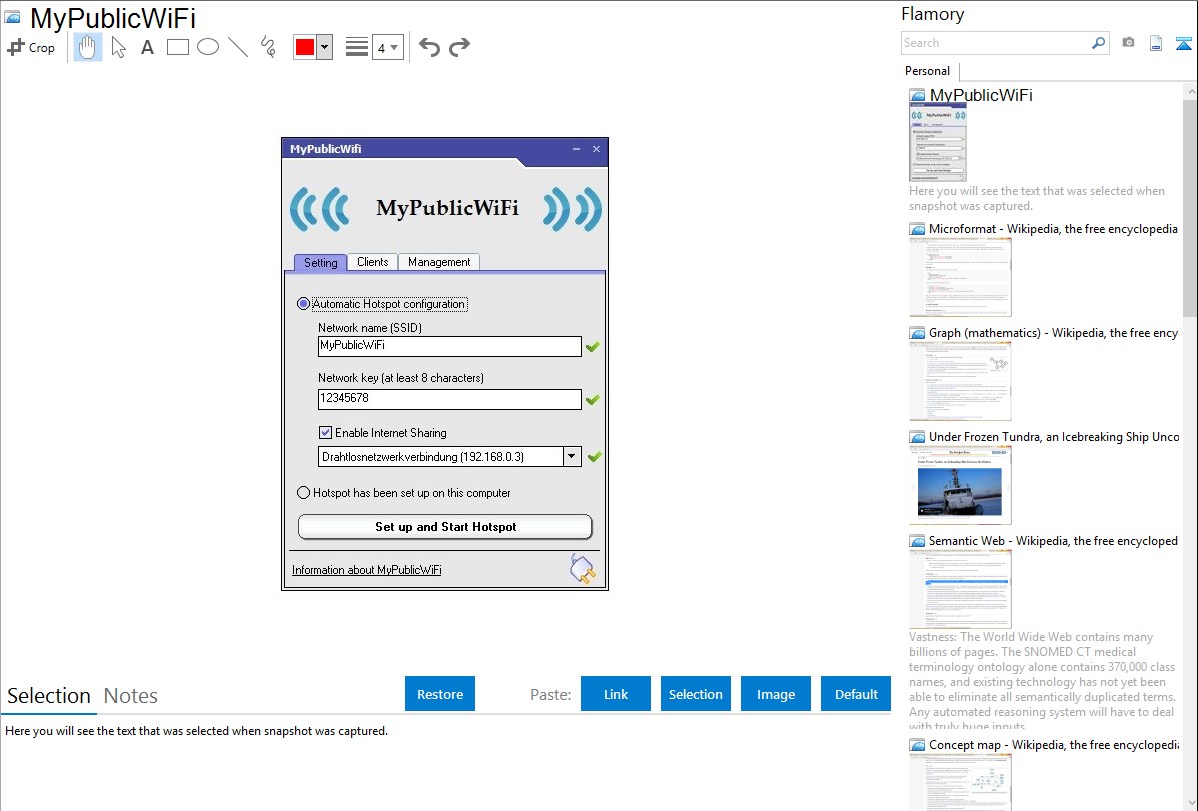Click the green checkmark beside SSID field
1198x811 pixels.
tap(593, 347)
